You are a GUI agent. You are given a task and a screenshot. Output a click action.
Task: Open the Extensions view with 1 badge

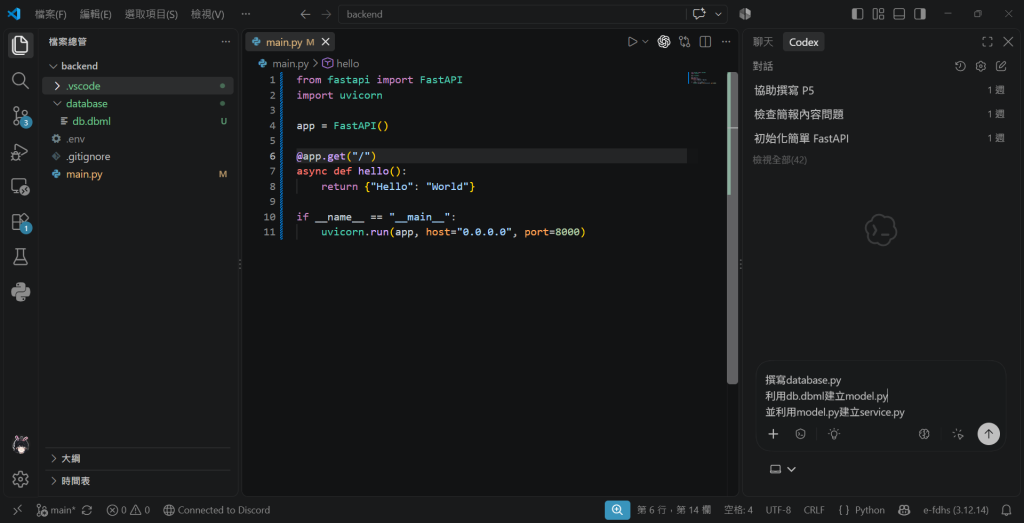tap(20, 222)
